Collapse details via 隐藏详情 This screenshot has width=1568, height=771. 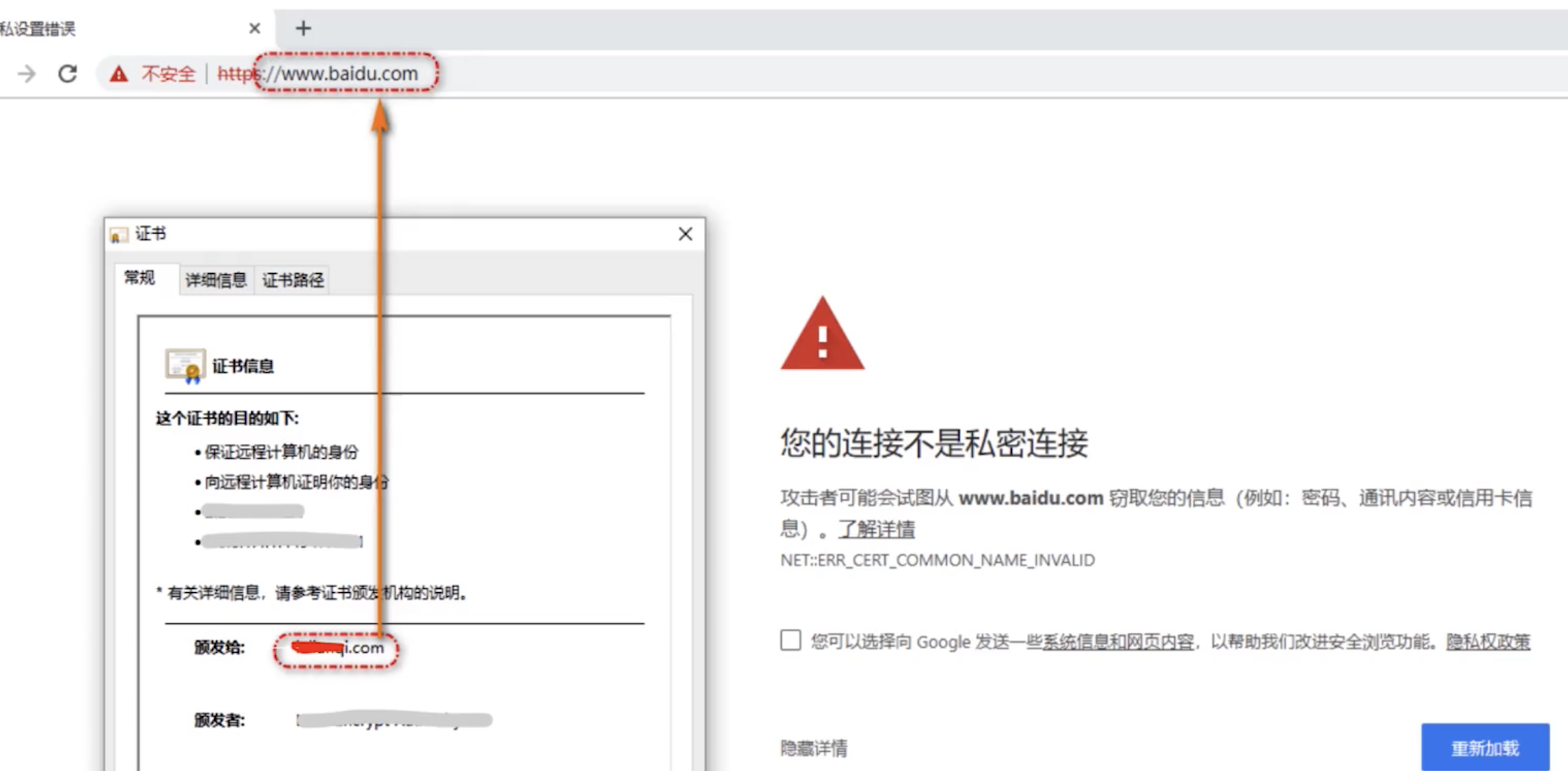(x=814, y=748)
